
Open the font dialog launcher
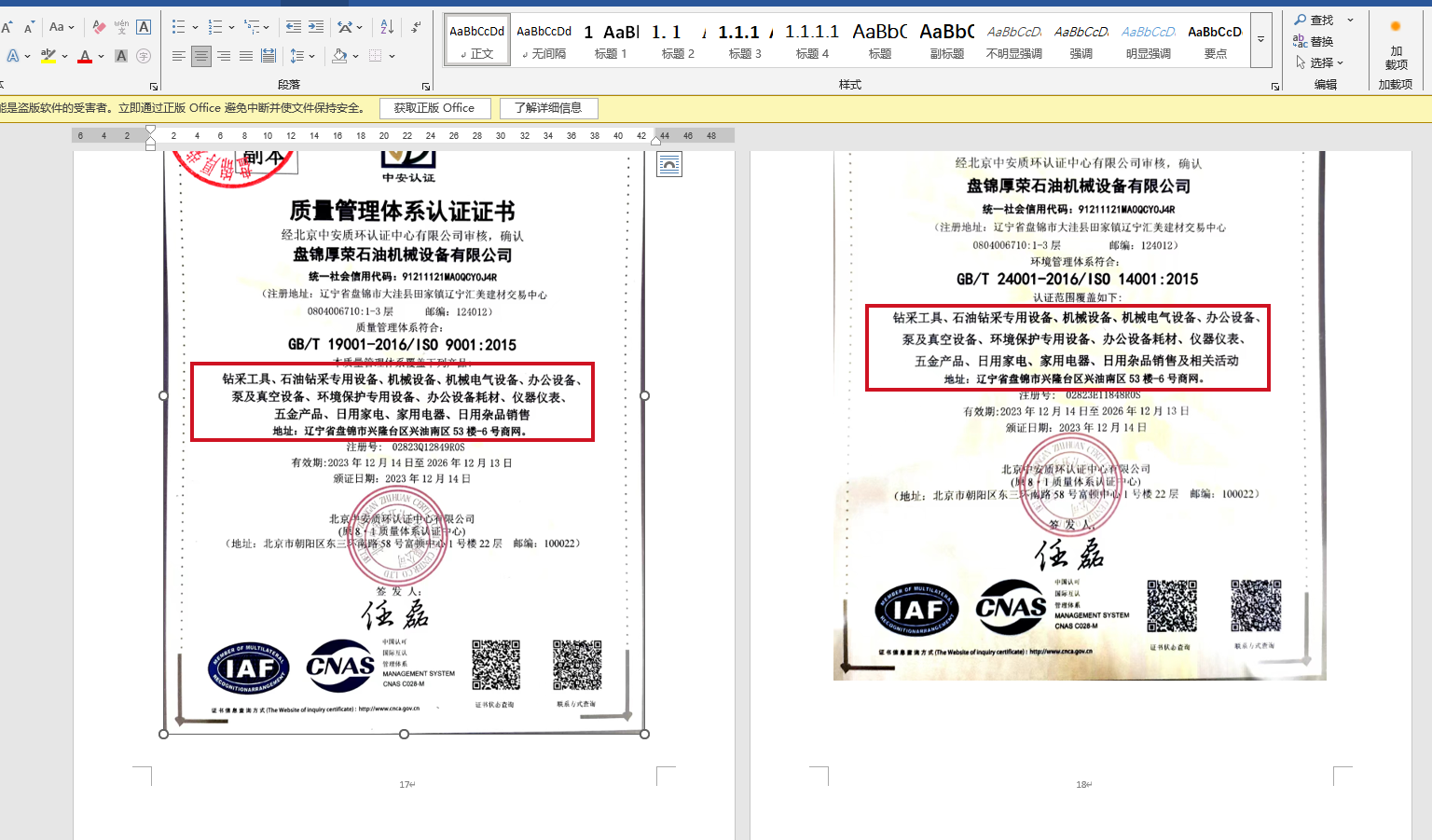(154, 86)
